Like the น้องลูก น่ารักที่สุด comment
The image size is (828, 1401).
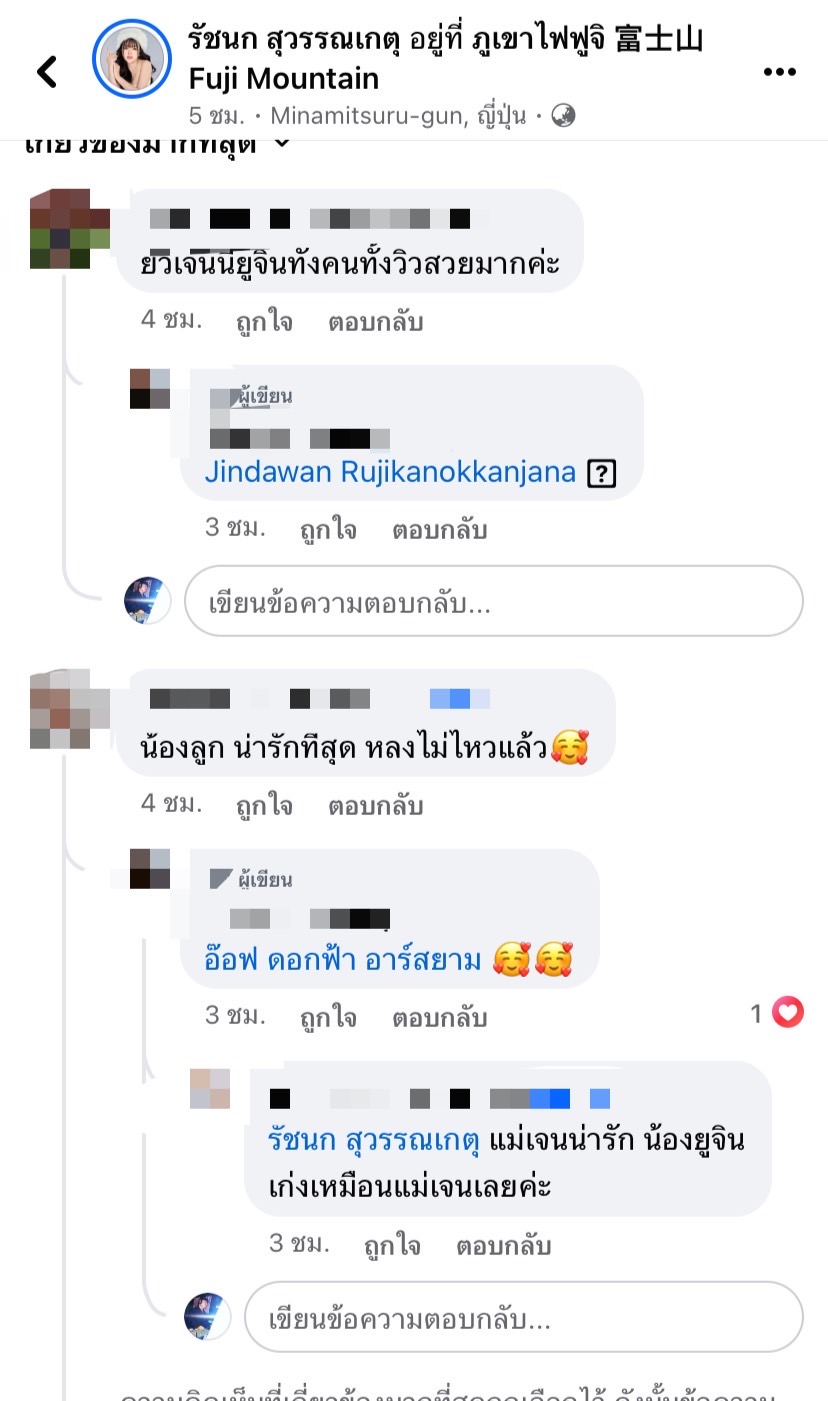(264, 806)
